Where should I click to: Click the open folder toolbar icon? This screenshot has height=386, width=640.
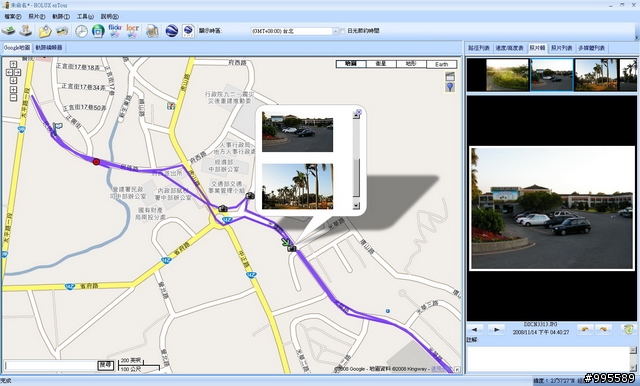45,31
